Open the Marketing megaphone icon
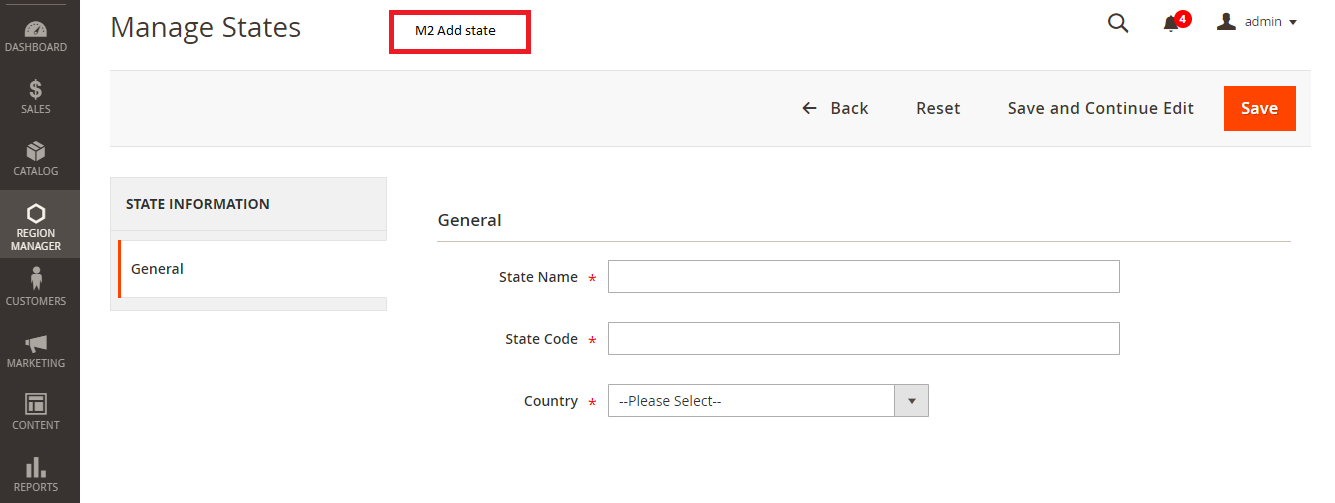This screenshot has width=1335, height=503. click(x=36, y=343)
